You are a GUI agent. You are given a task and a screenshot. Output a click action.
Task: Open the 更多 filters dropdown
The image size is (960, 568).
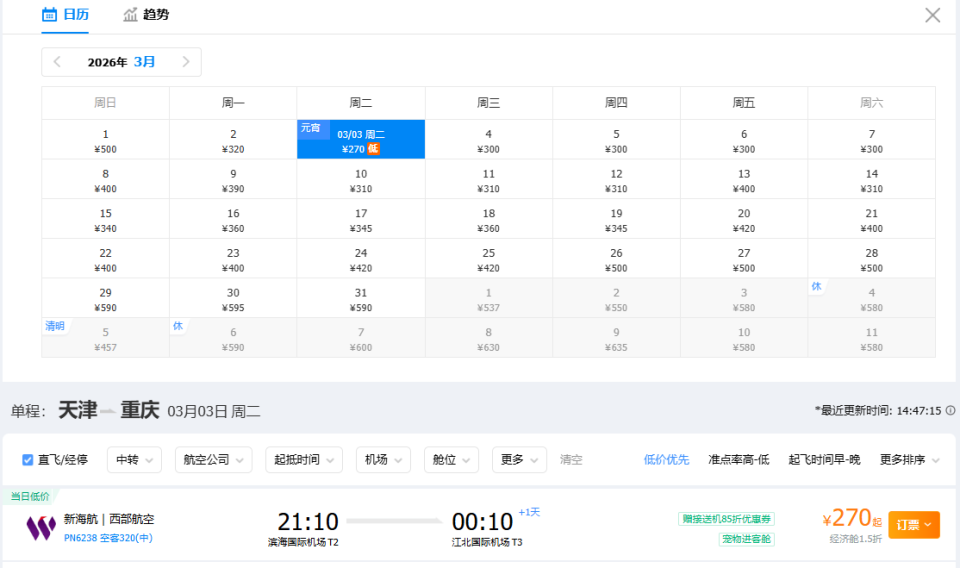(519, 460)
